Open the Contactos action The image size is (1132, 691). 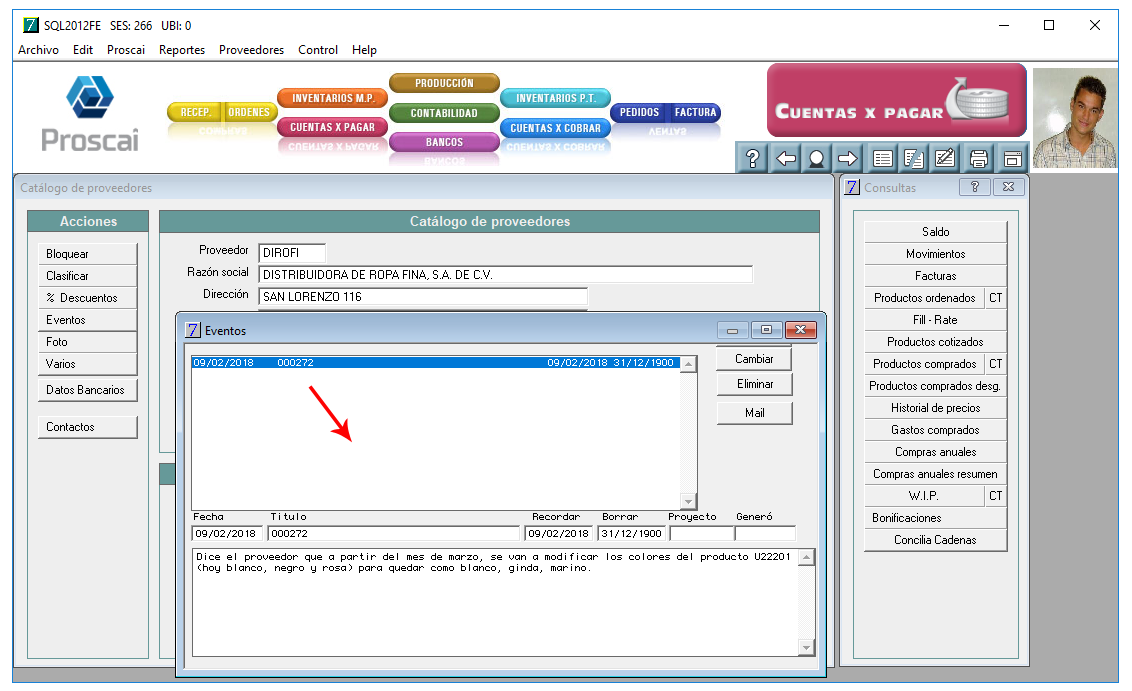pos(87,427)
